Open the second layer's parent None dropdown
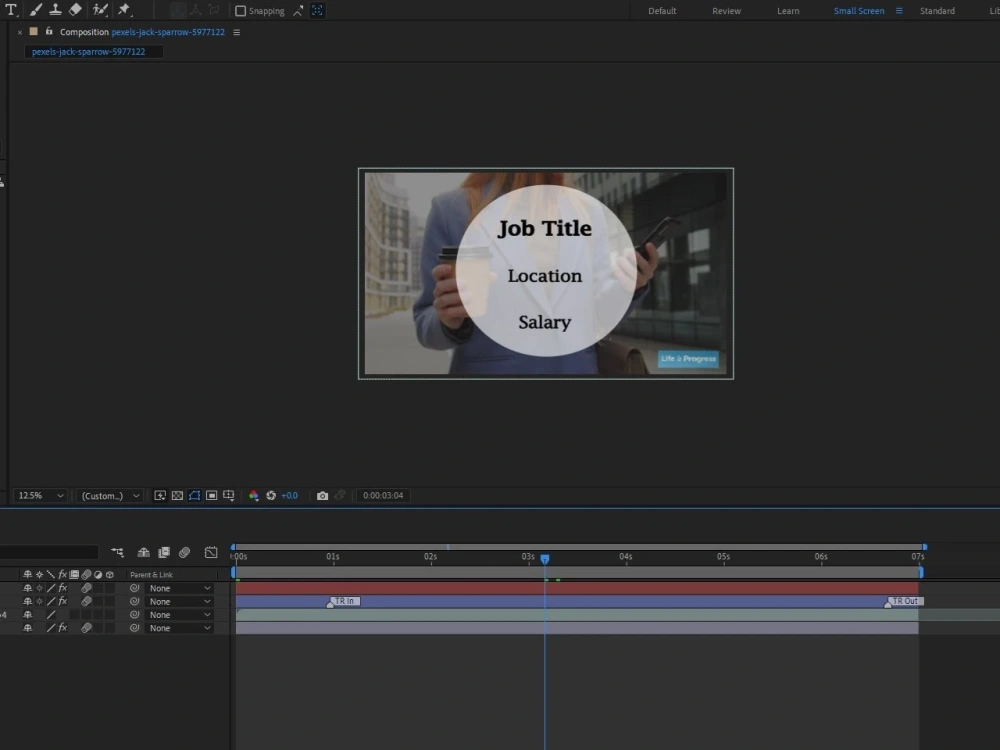This screenshot has width=1000, height=750. pyautogui.click(x=179, y=601)
